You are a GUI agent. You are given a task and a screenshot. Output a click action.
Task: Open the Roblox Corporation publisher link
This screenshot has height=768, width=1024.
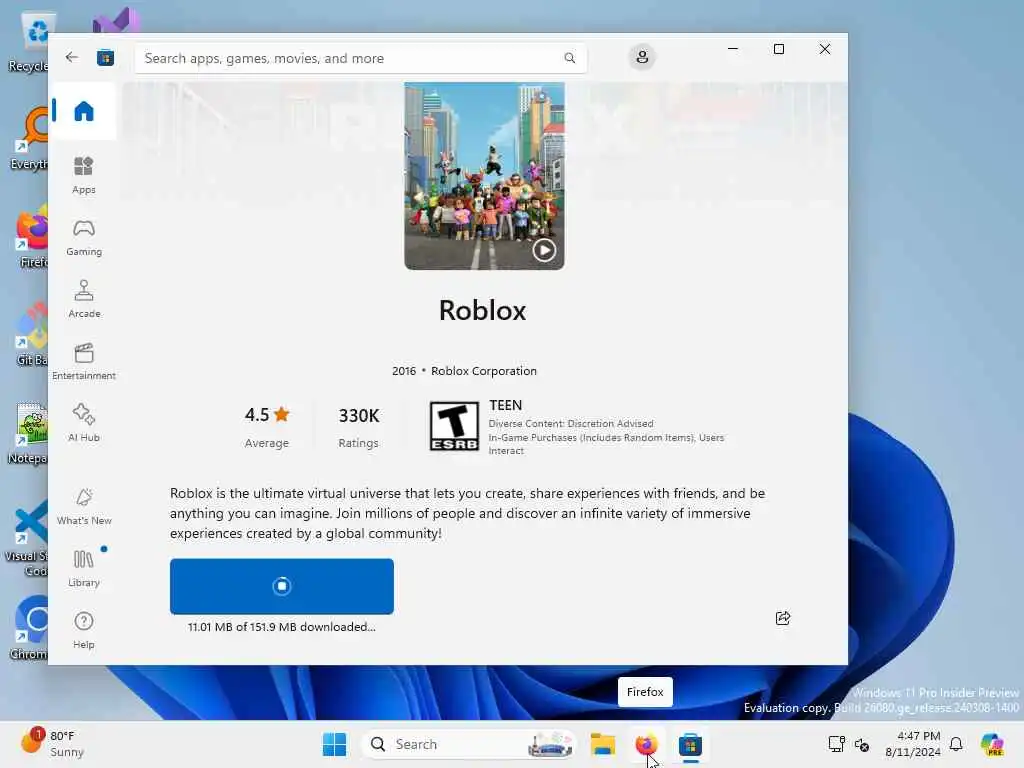[483, 371]
